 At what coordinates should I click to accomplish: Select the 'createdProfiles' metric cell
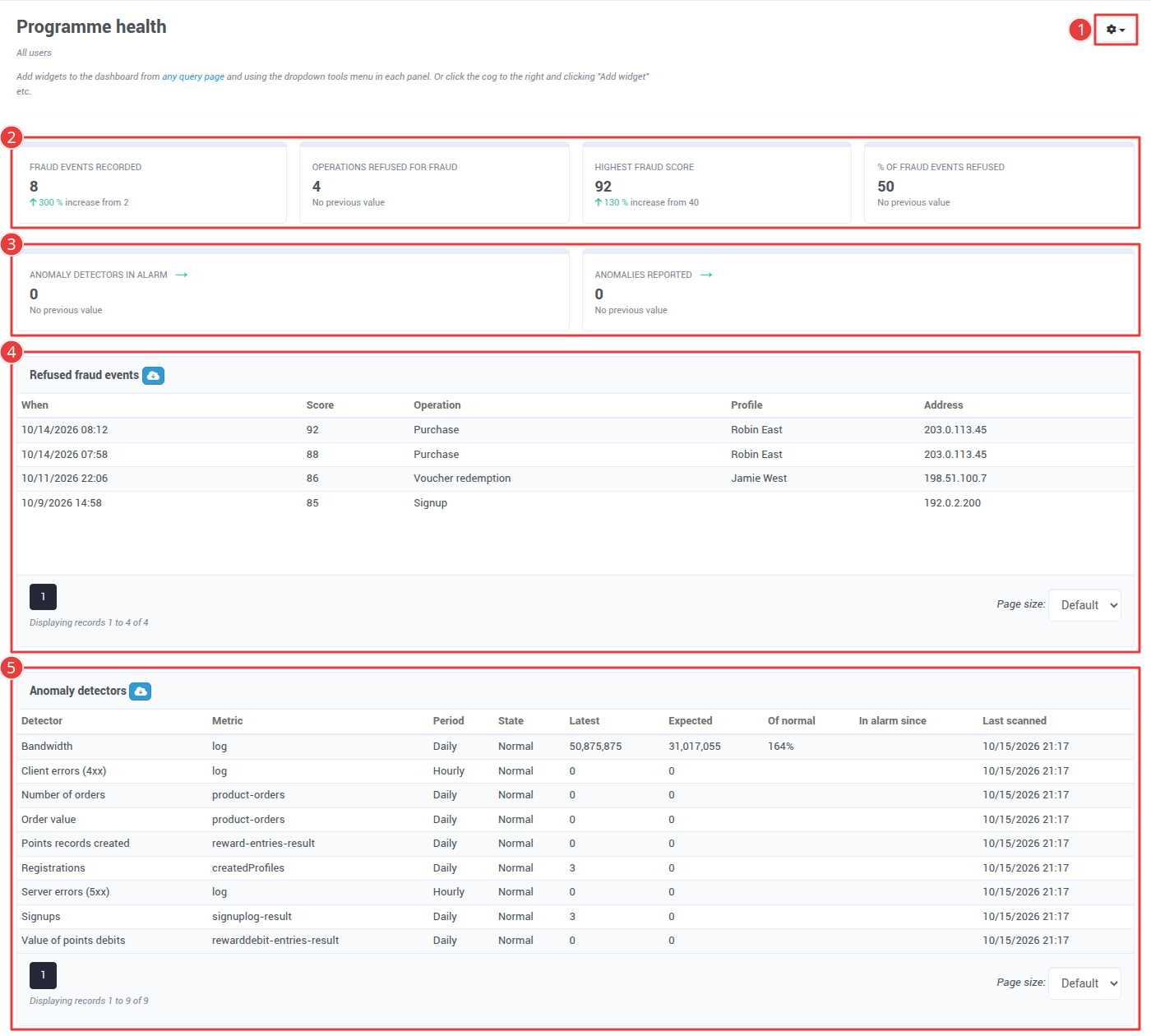tap(248, 868)
